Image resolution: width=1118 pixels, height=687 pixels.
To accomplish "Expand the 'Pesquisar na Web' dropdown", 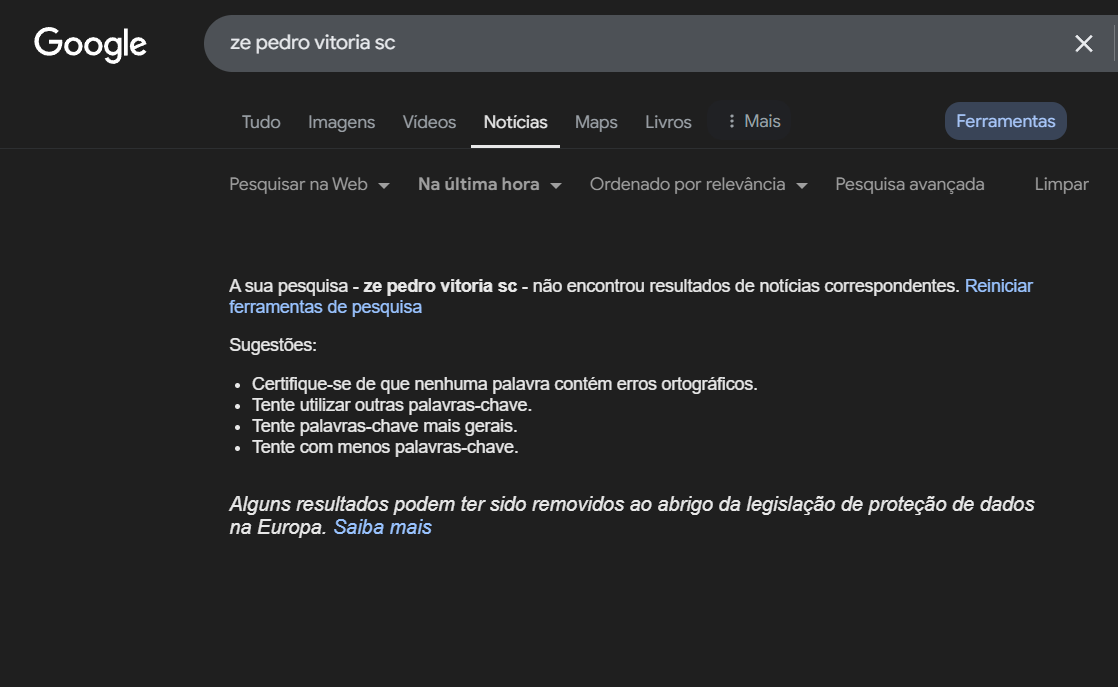I will tap(309, 185).
